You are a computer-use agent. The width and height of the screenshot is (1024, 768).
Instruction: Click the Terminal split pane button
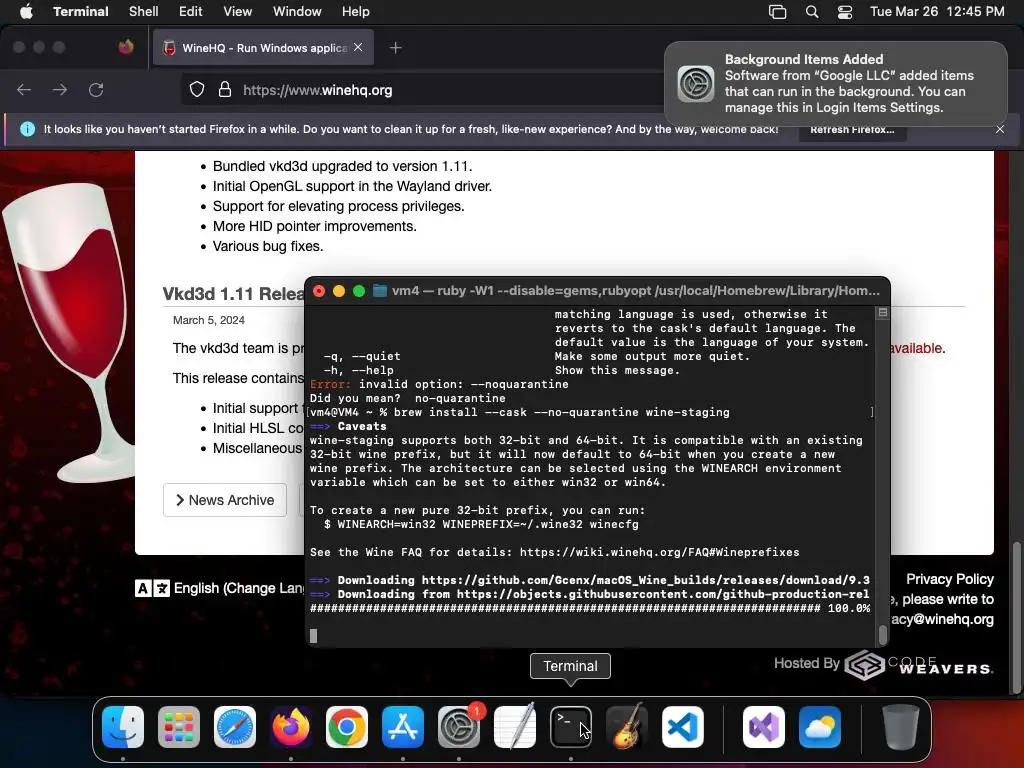coord(883,313)
